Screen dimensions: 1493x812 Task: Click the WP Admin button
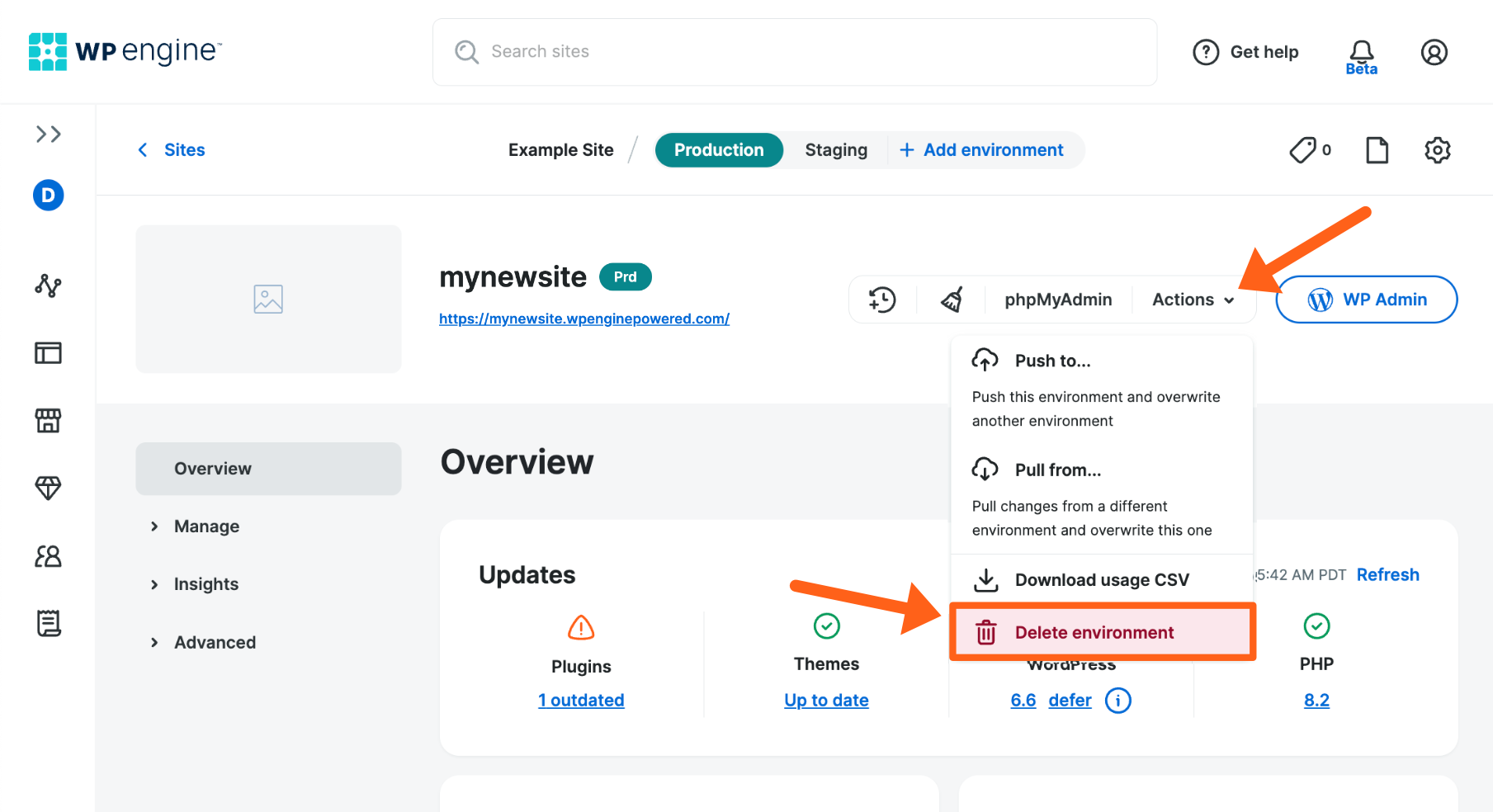coord(1366,299)
